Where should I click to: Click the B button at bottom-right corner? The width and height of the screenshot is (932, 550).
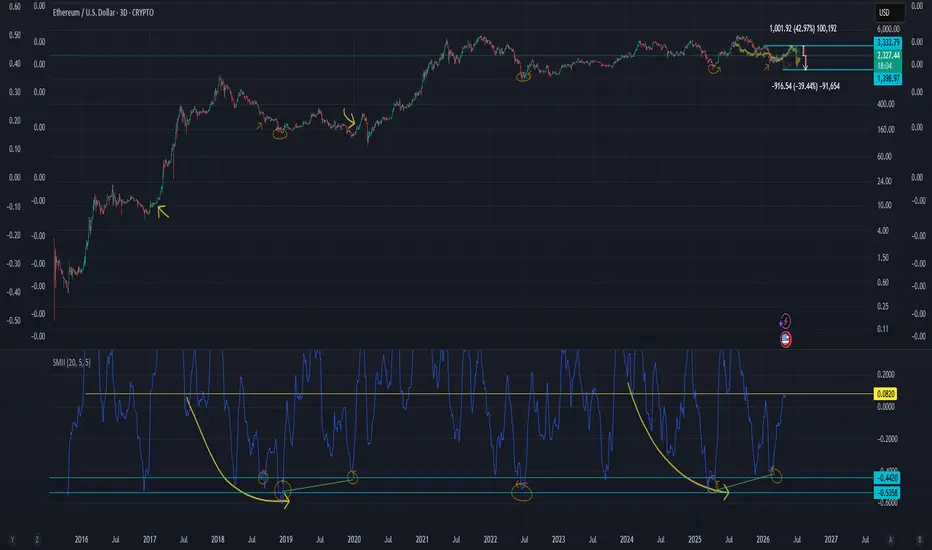(x=920, y=540)
